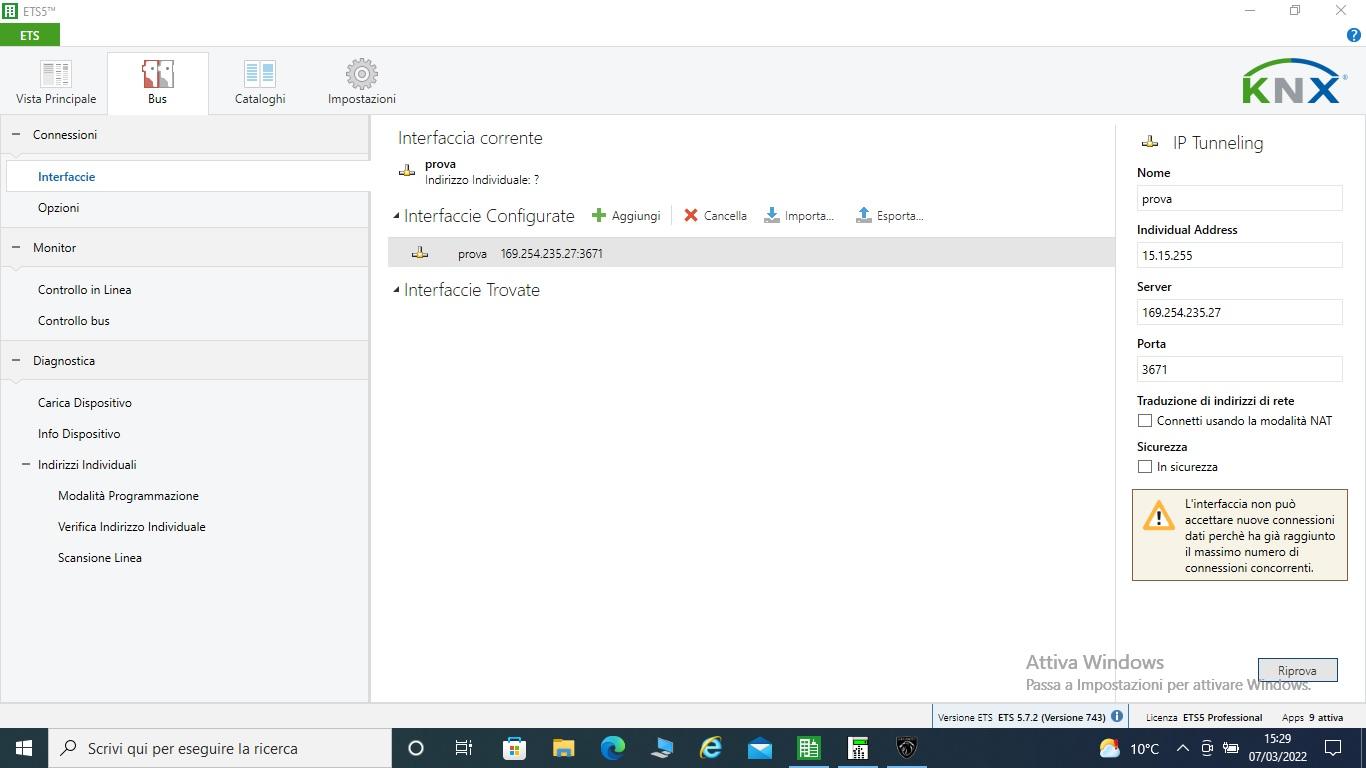
Task: Open File Explorer from taskbar
Action: click(563, 748)
